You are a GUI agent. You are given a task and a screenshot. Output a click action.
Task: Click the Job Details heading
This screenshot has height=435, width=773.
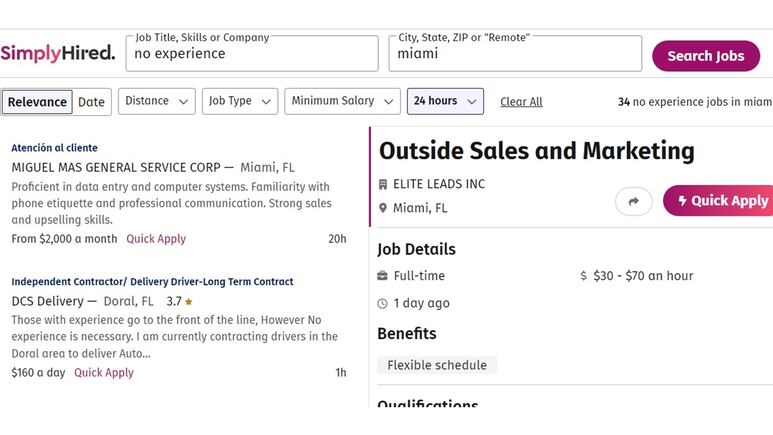[417, 249]
